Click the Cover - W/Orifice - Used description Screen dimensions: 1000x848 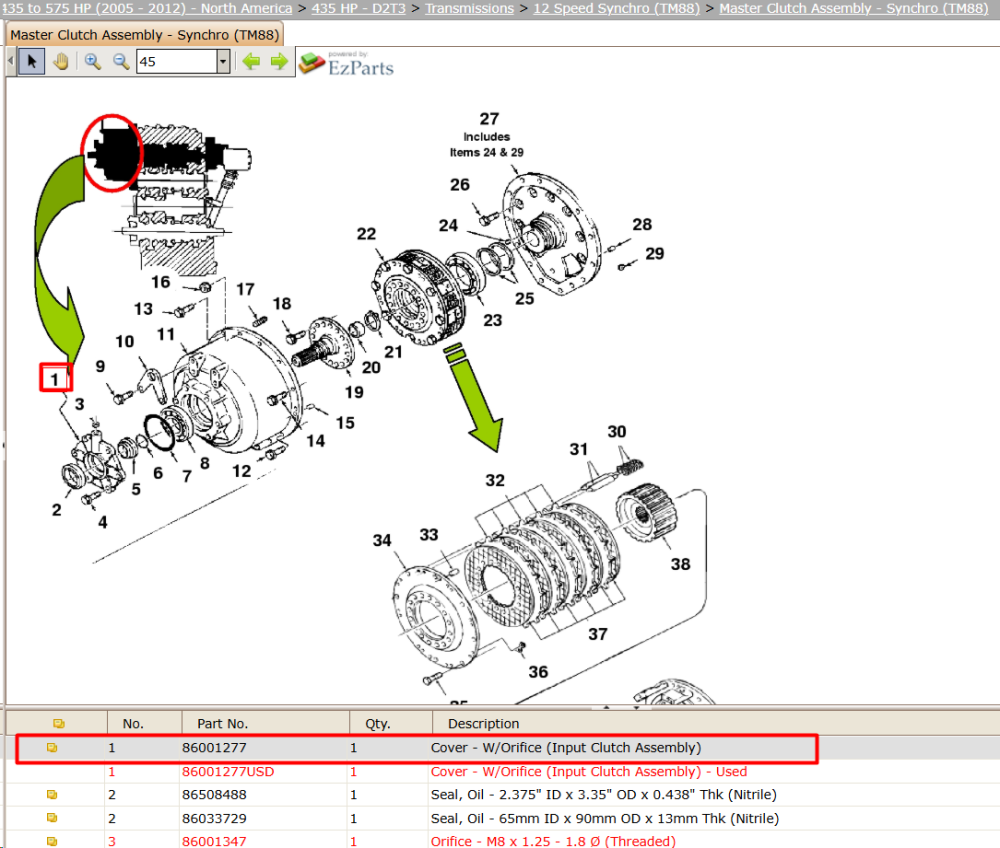click(x=589, y=771)
